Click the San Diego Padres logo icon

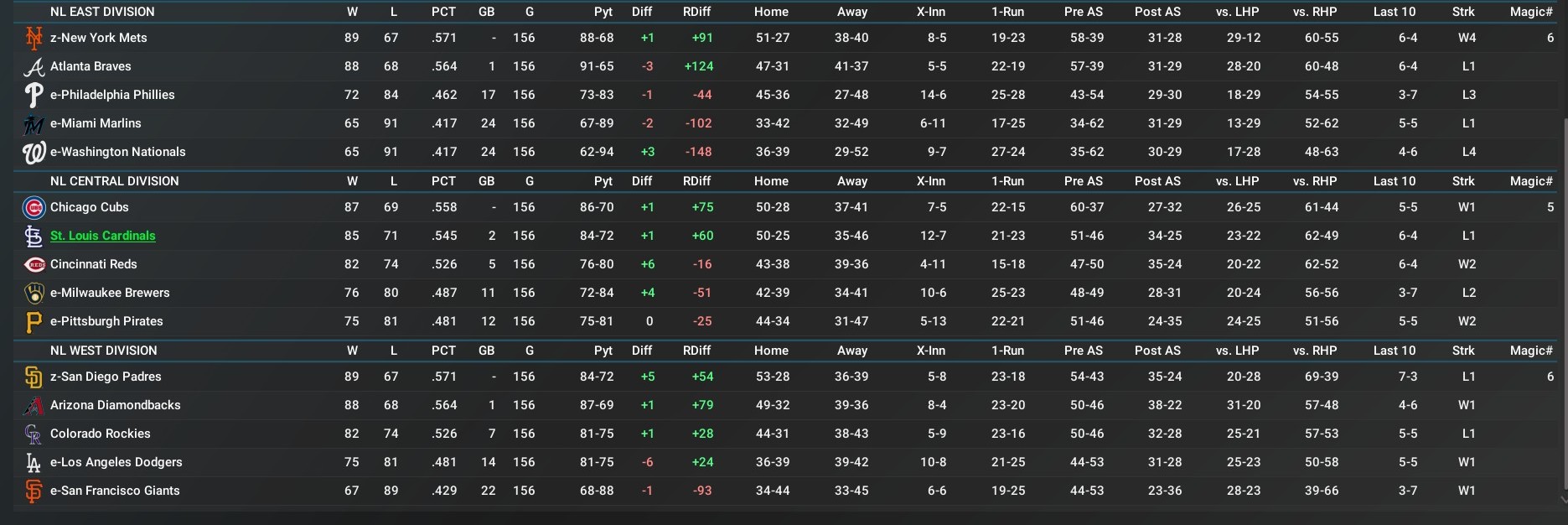tap(34, 377)
